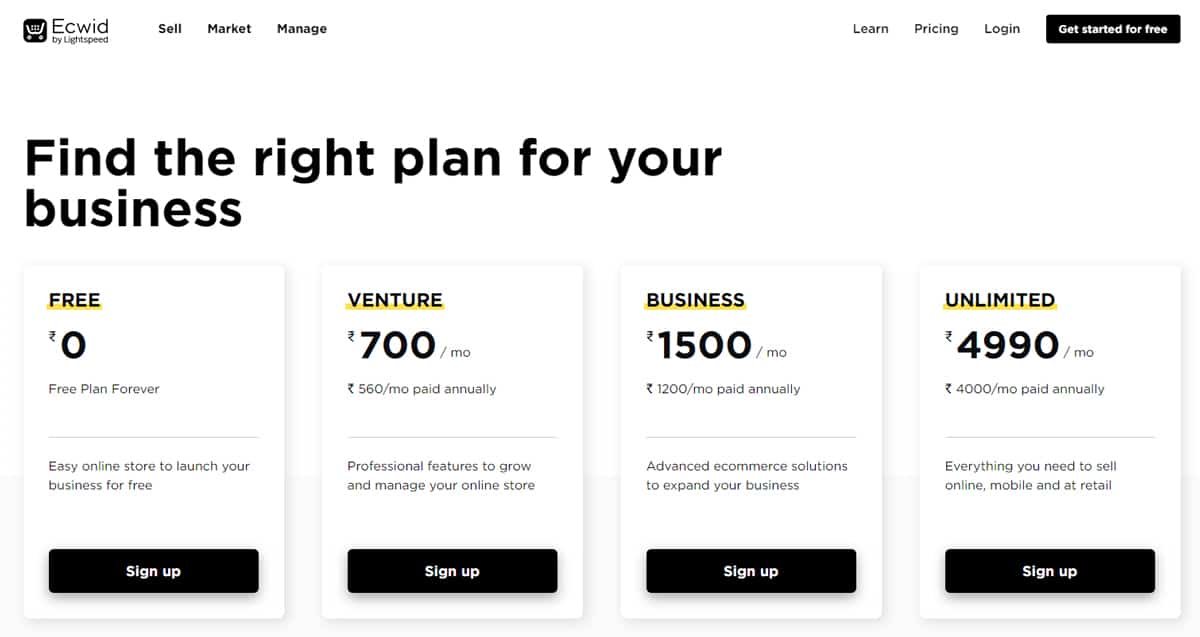Open the Sell menu
This screenshot has width=1200, height=637.
170,29
